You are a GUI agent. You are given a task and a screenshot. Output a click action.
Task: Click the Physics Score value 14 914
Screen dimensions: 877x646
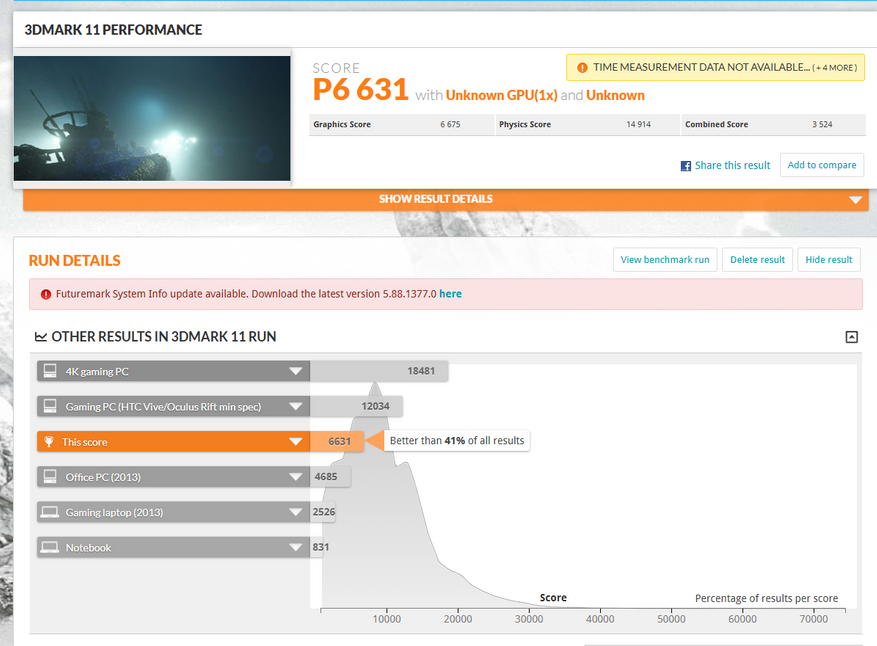[638, 124]
